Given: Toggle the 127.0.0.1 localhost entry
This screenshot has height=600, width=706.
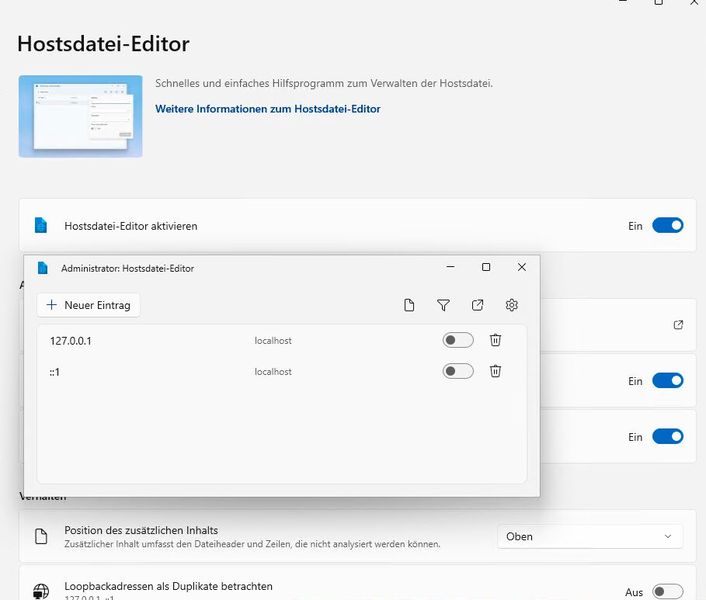Looking at the screenshot, I should [457, 340].
